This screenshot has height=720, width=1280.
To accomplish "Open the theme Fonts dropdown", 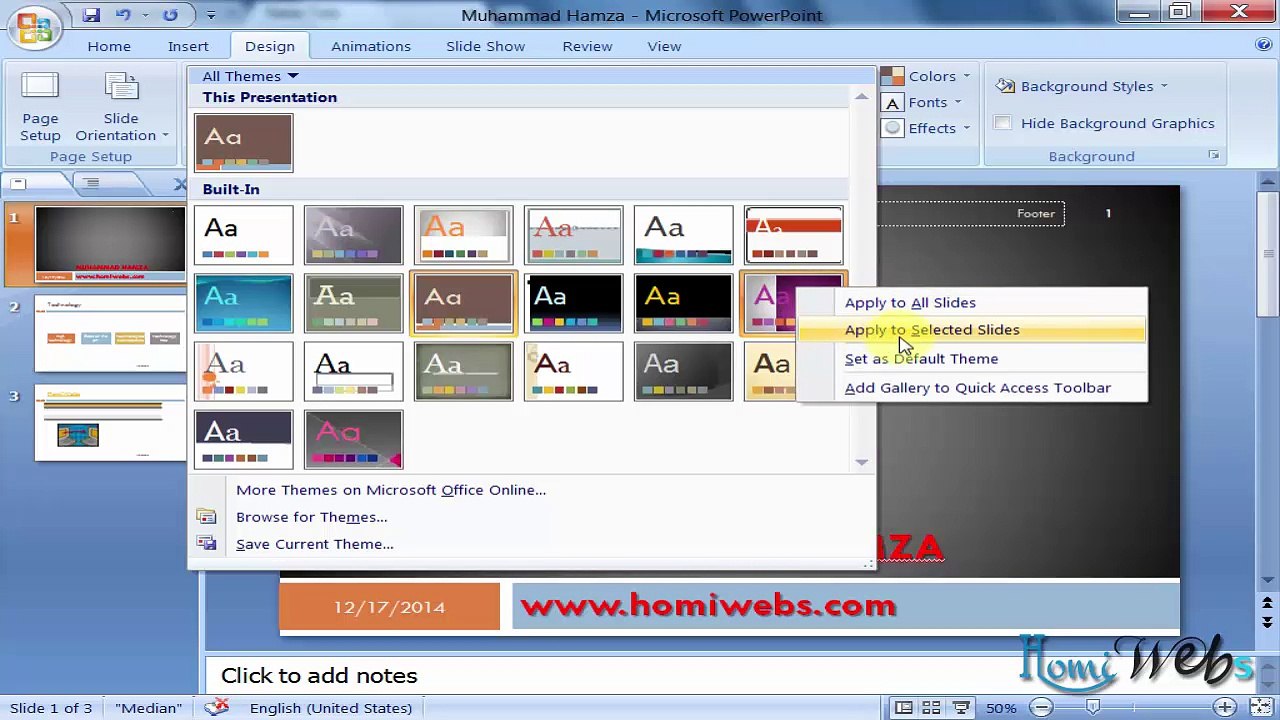I will [x=923, y=102].
